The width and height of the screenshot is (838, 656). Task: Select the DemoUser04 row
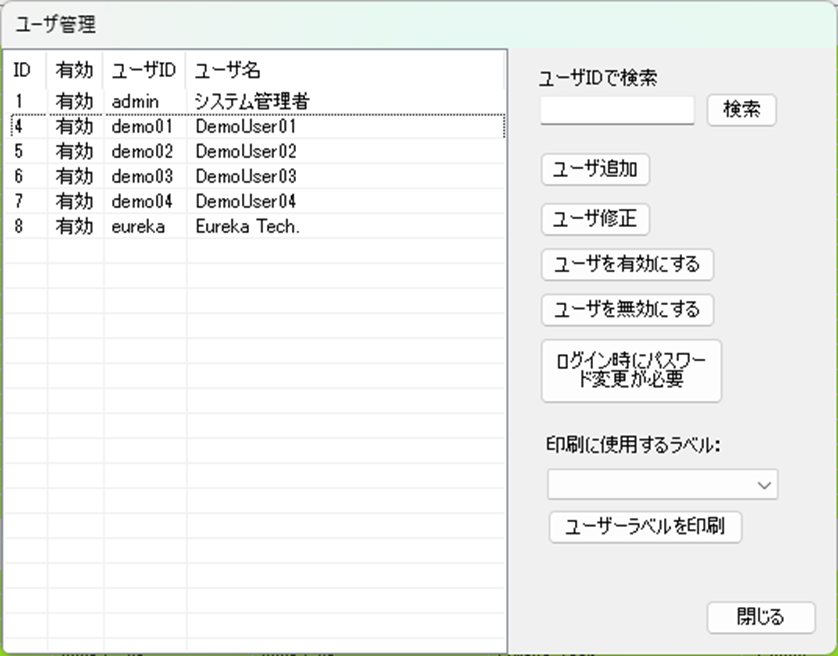[246, 202]
